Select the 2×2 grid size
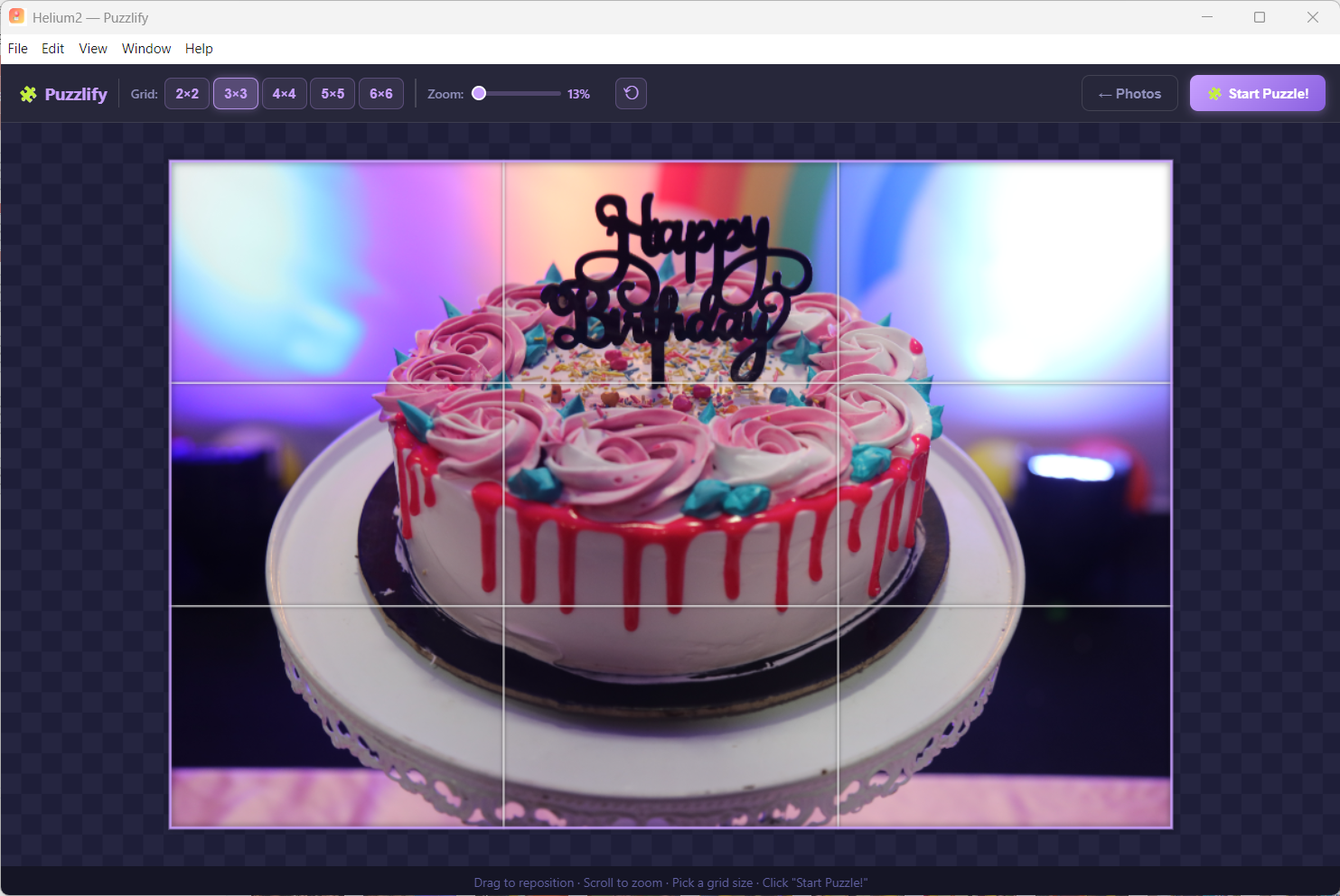The height and width of the screenshot is (896, 1340). click(187, 93)
